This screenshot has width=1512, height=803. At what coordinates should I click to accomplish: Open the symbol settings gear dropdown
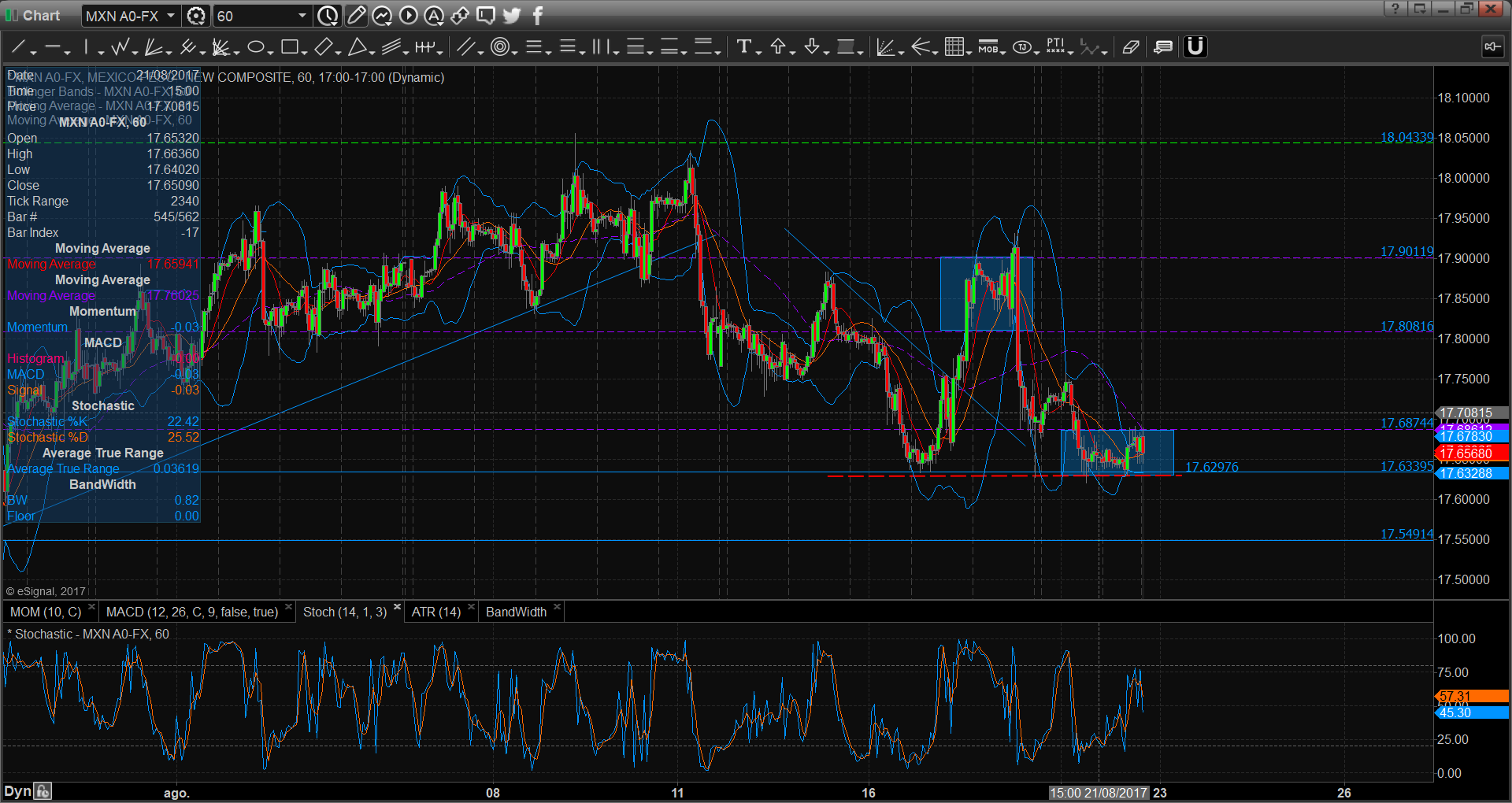coord(196,16)
